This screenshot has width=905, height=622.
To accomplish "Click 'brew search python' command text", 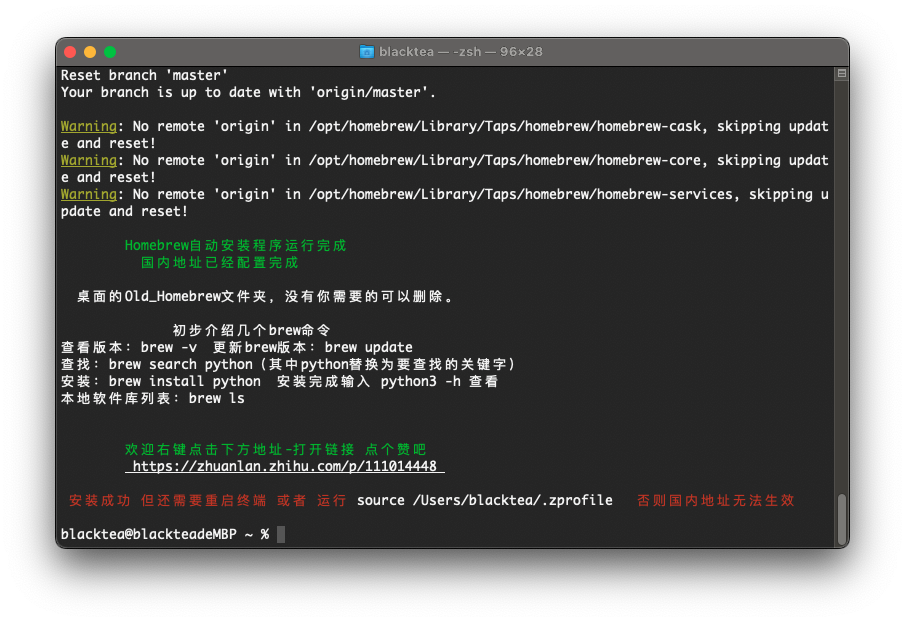I will click(181, 365).
